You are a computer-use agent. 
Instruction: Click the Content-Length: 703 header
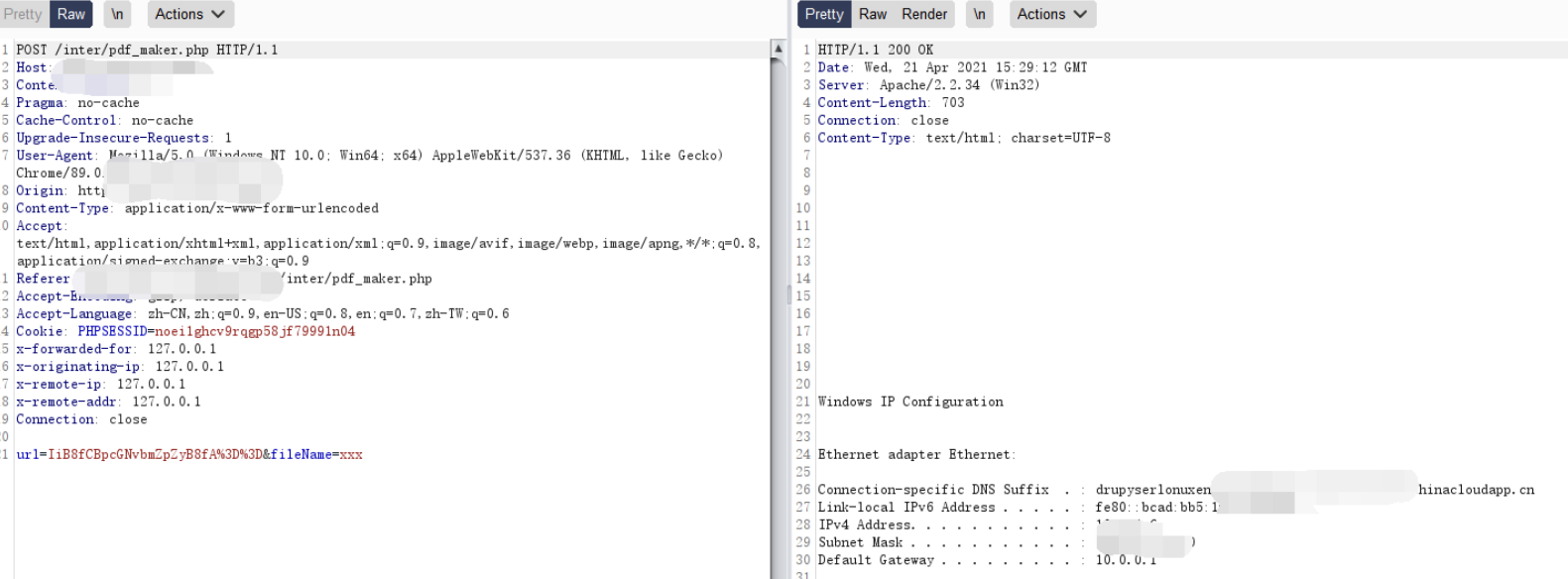pyautogui.click(x=891, y=103)
